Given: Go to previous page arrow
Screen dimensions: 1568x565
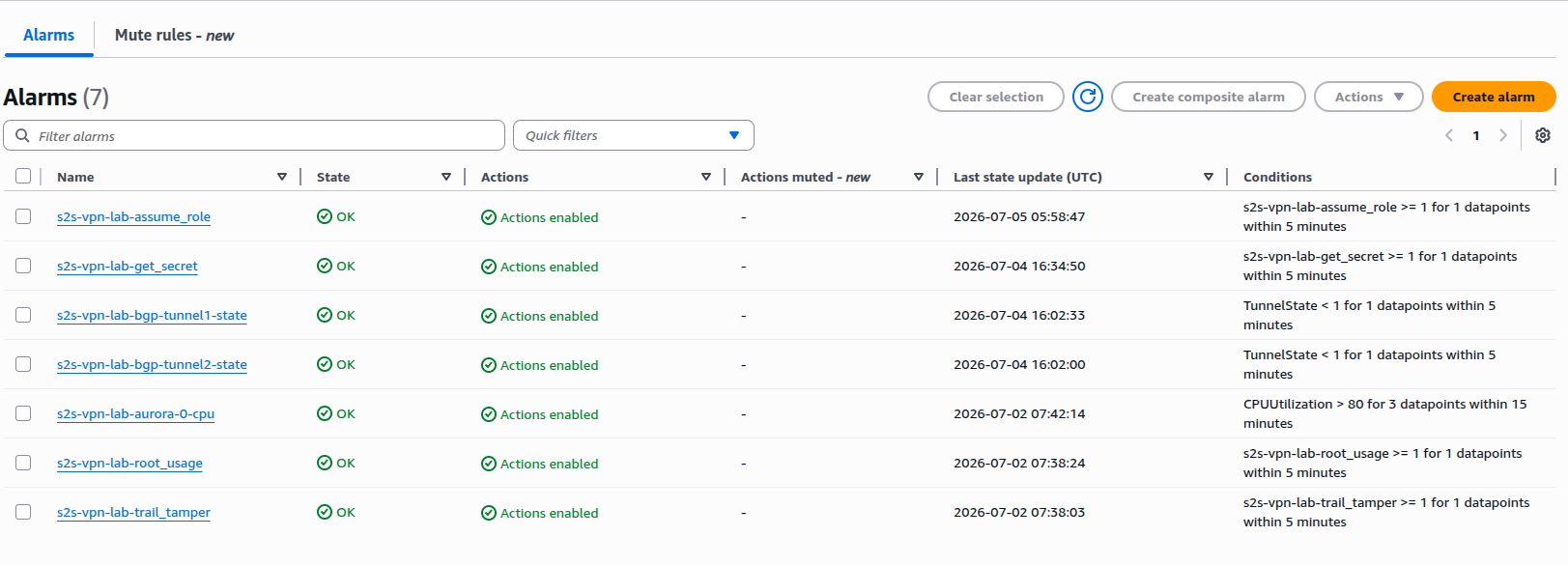Looking at the screenshot, I should (1449, 135).
